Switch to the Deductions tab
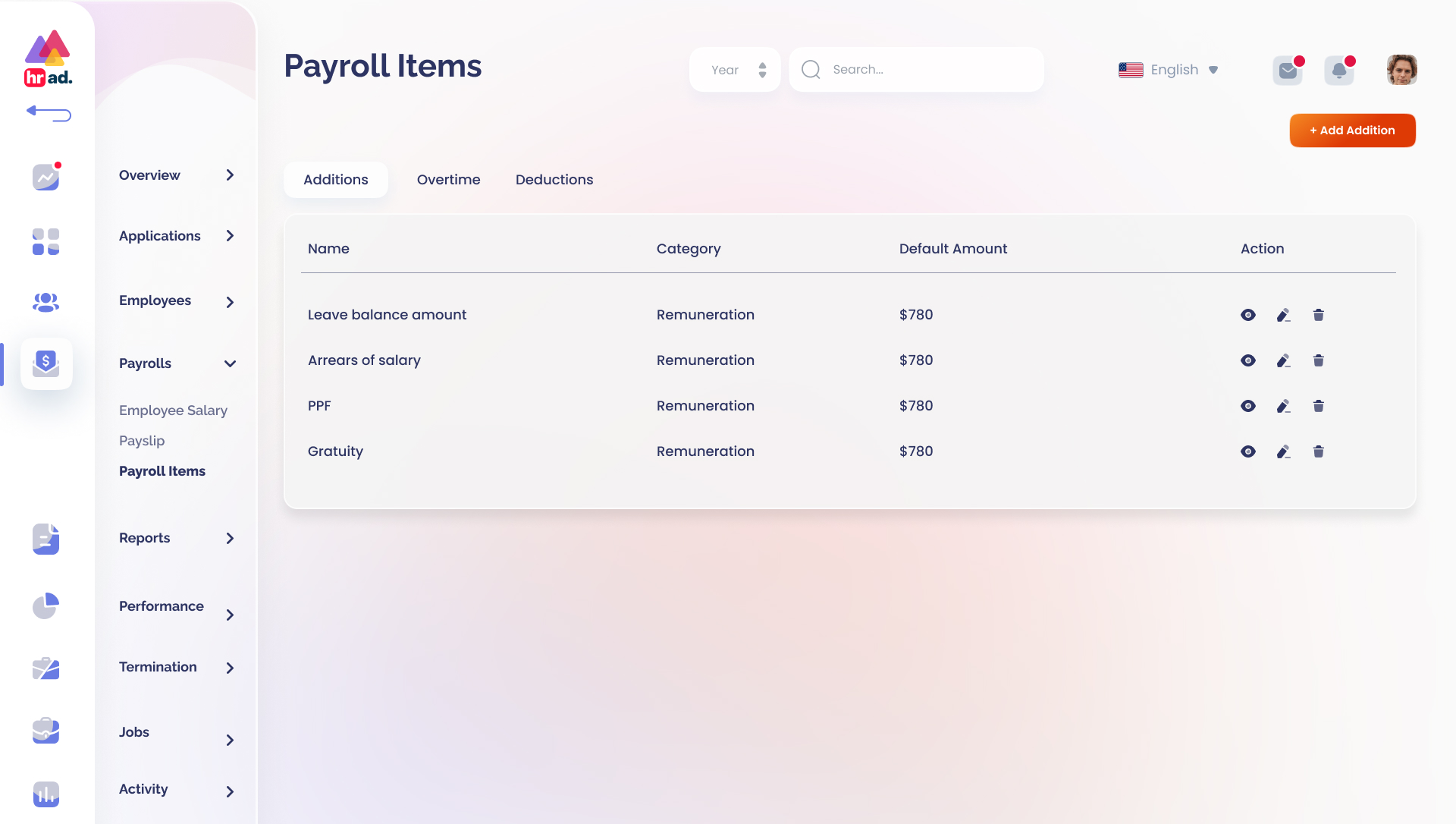Screen dimensions: 1456x824 tap(554, 180)
